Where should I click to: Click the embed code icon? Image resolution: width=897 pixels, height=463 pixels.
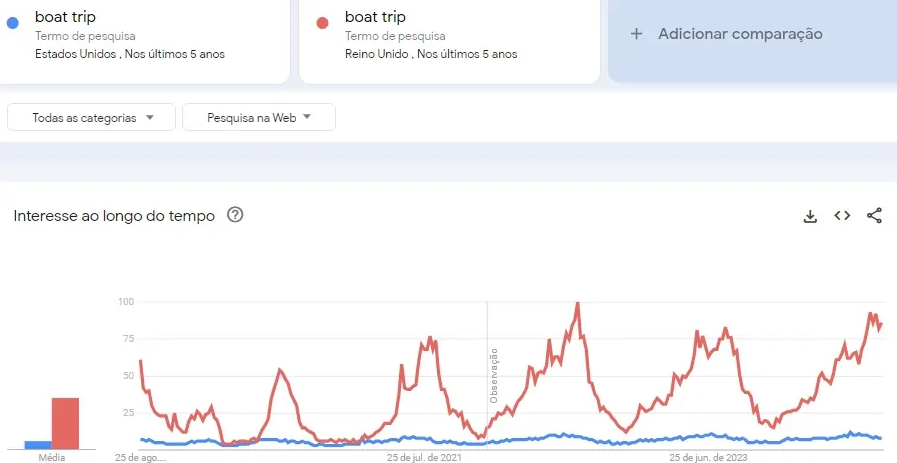point(842,215)
